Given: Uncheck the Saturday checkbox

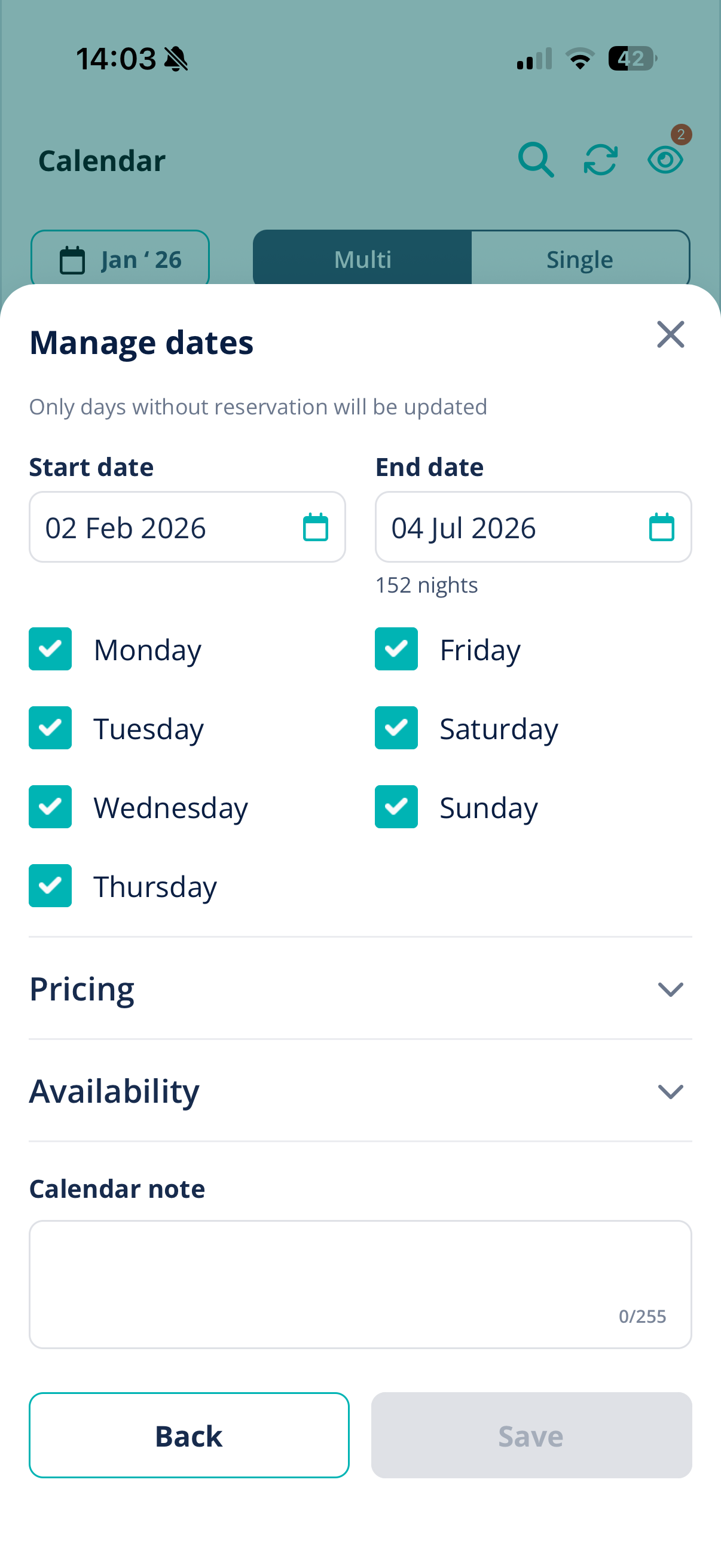Looking at the screenshot, I should click(x=396, y=728).
